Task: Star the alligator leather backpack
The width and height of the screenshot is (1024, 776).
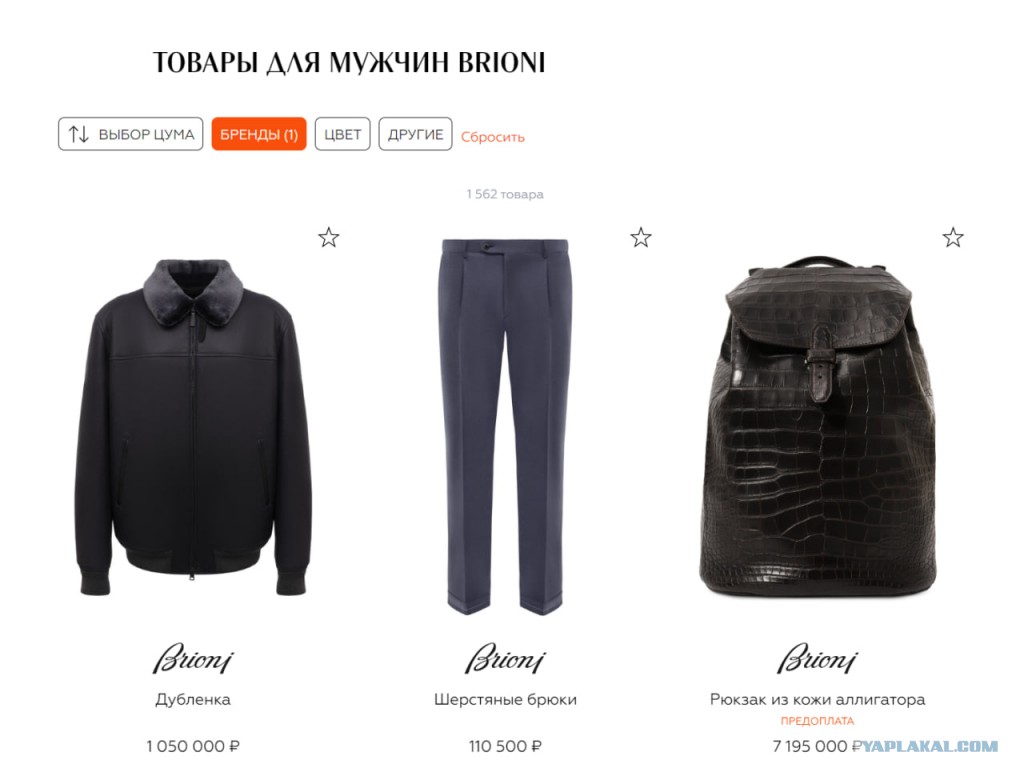Action: (x=953, y=237)
